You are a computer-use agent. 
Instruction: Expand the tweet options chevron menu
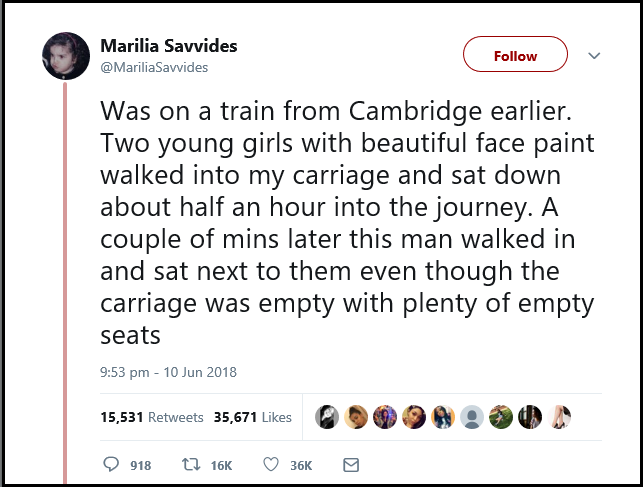coord(594,55)
